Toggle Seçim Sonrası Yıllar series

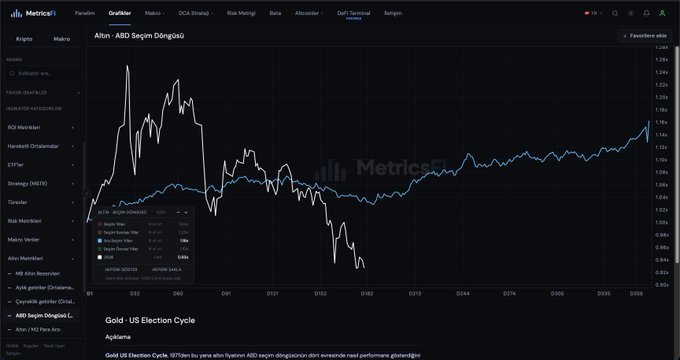[142, 232]
